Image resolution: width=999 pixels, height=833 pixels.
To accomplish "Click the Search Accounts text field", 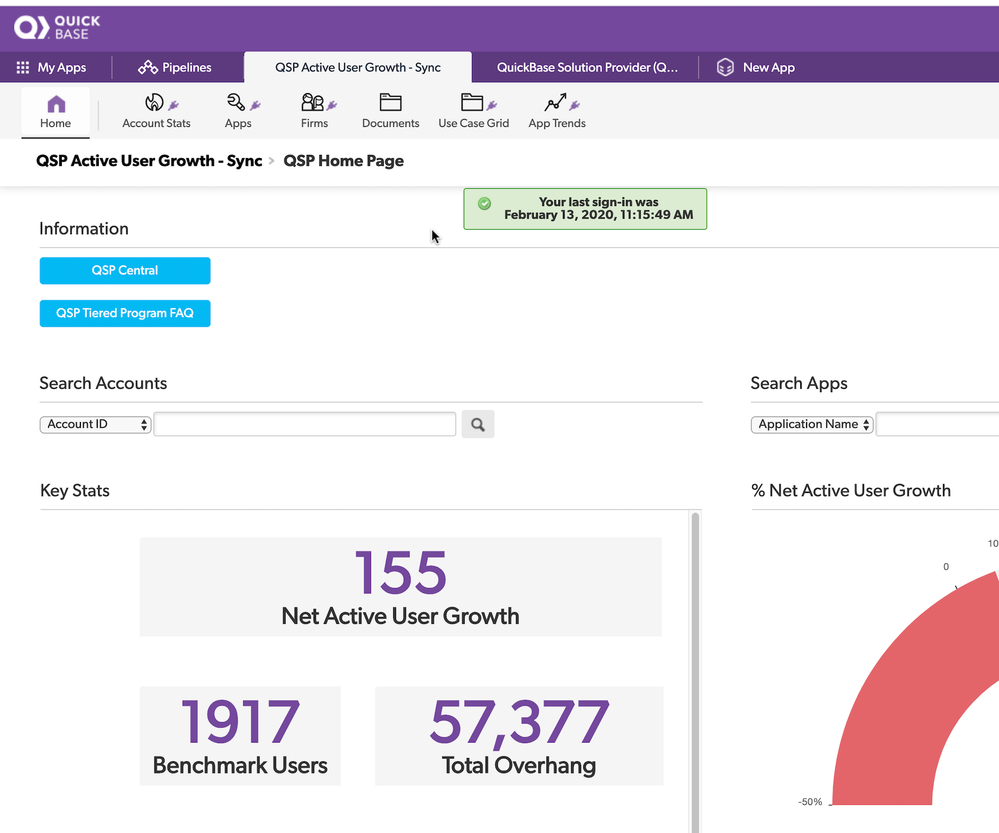I will (305, 424).
